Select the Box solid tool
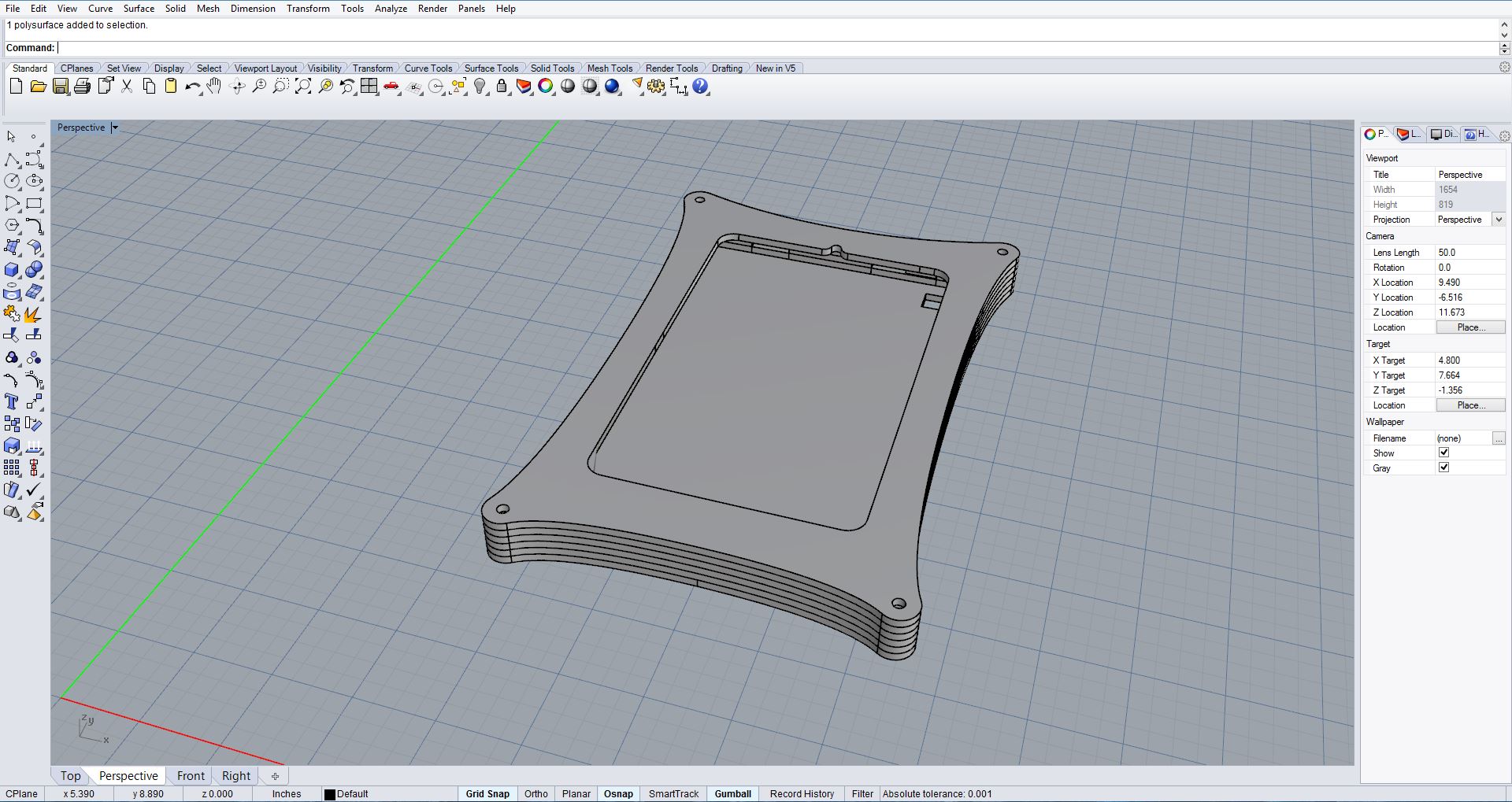The image size is (1512, 802). click(12, 270)
